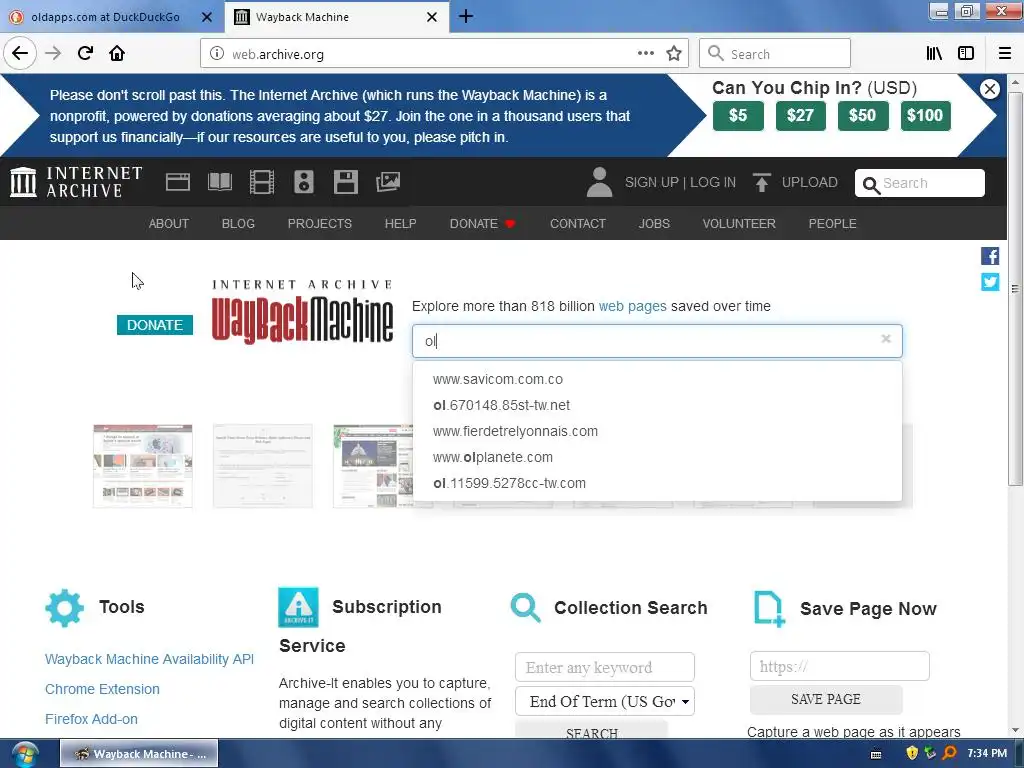Close the oldapps.com DuckDuckGo tab
The height and width of the screenshot is (768, 1024).
point(206,17)
